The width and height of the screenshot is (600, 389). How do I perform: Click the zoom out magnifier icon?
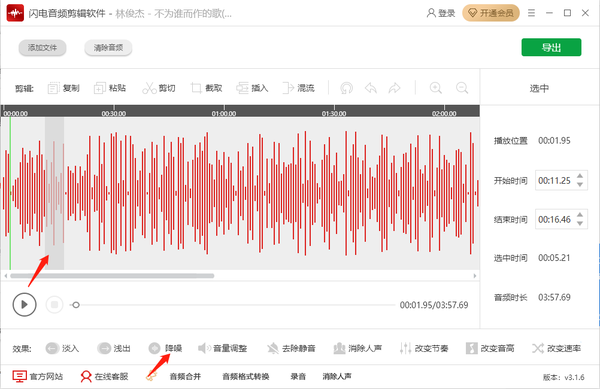click(462, 88)
